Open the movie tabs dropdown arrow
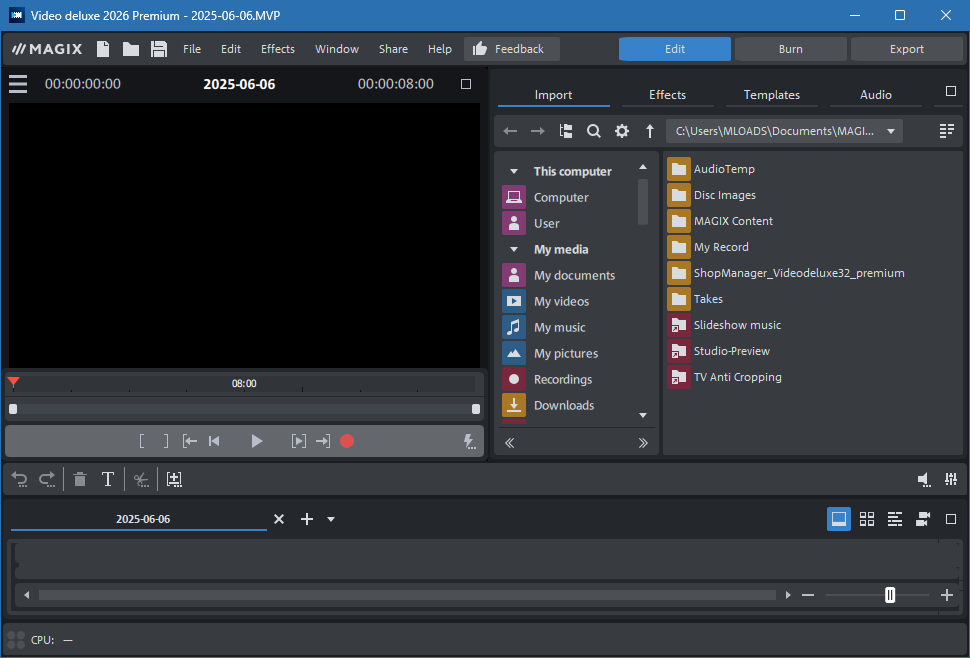 331,519
